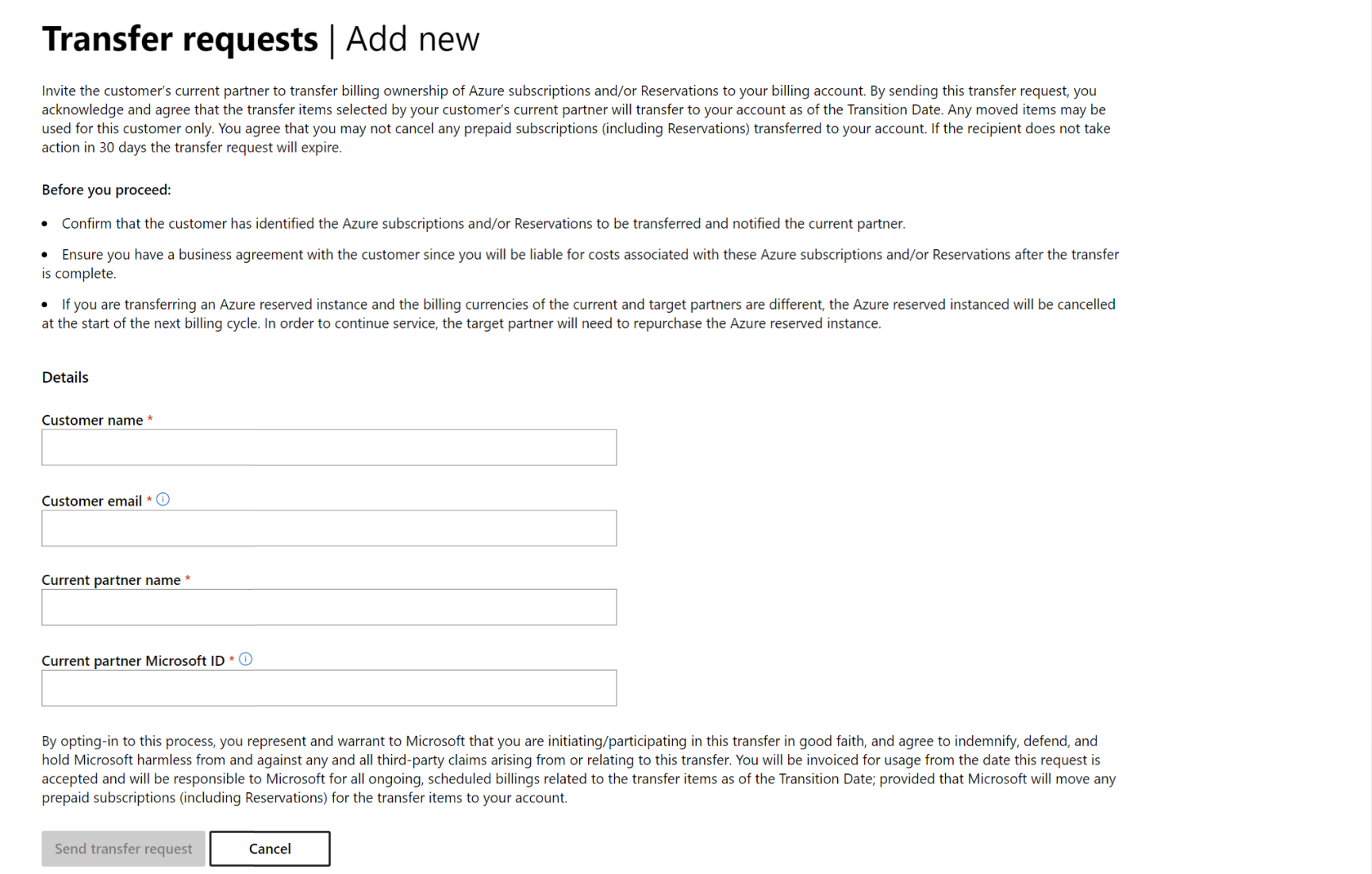The width and height of the screenshot is (1372, 874).
Task: Click the bullet starting 'Confirm that the customer'
Action: pyautogui.click(x=482, y=224)
